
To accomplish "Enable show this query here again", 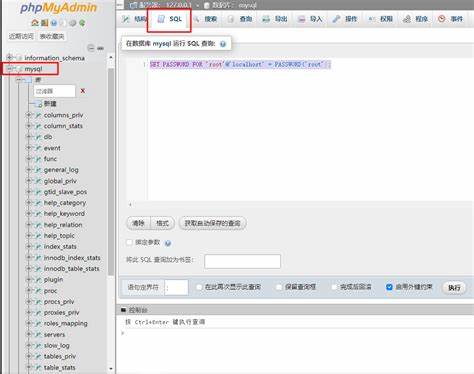I will coord(199,287).
